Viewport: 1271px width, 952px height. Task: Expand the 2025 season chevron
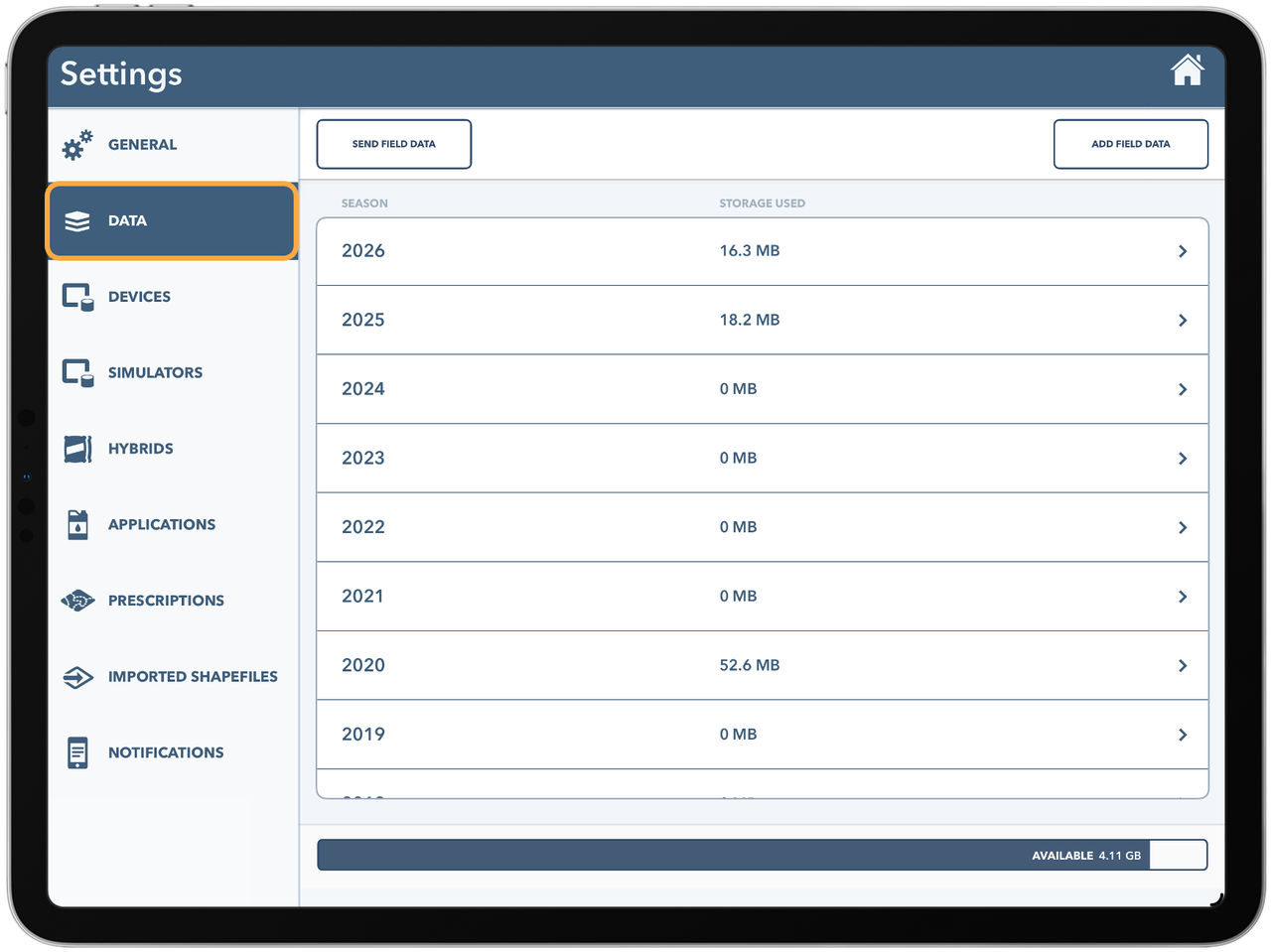[x=1183, y=321]
